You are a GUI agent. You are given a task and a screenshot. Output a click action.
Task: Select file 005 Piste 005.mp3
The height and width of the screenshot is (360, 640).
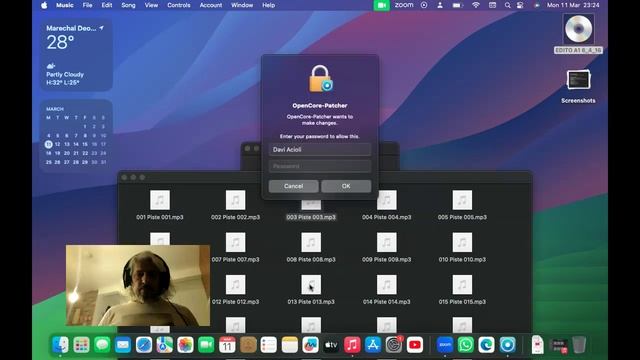(462, 205)
